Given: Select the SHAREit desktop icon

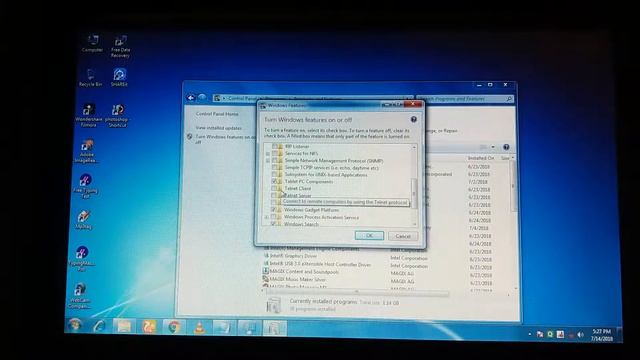Looking at the screenshot, I should point(119,77).
